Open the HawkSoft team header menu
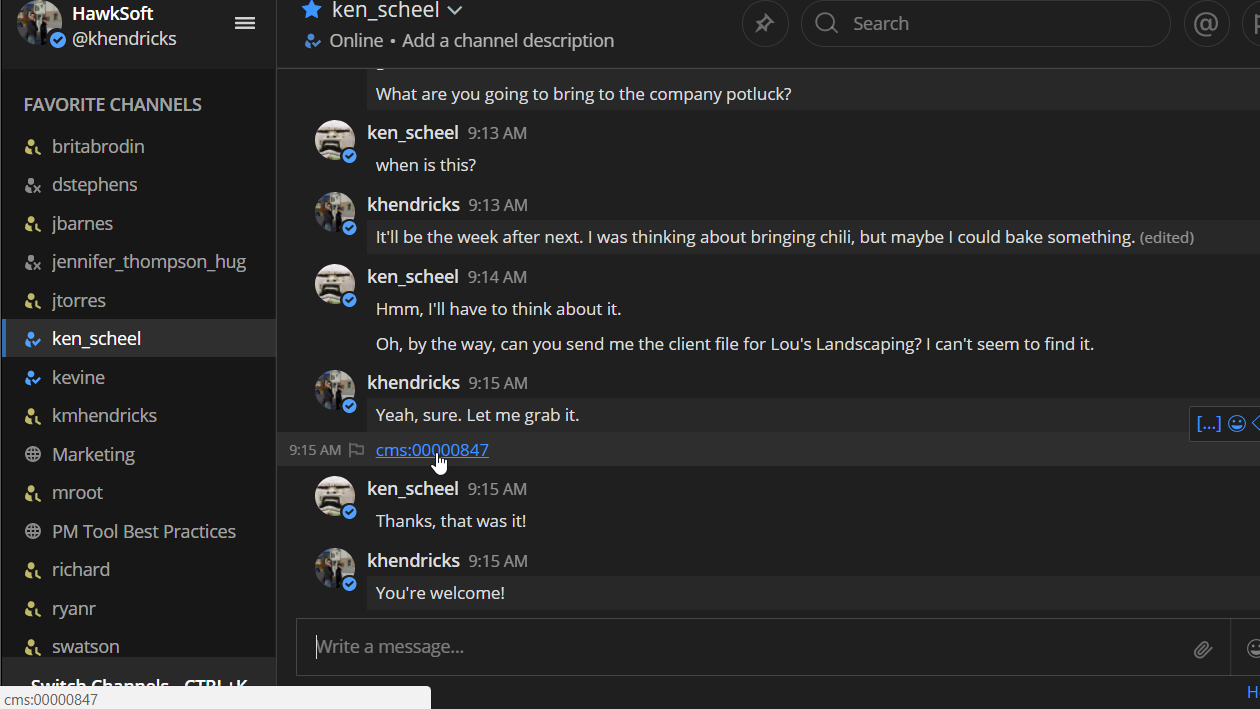The width and height of the screenshot is (1260, 709). pyautogui.click(x=113, y=14)
